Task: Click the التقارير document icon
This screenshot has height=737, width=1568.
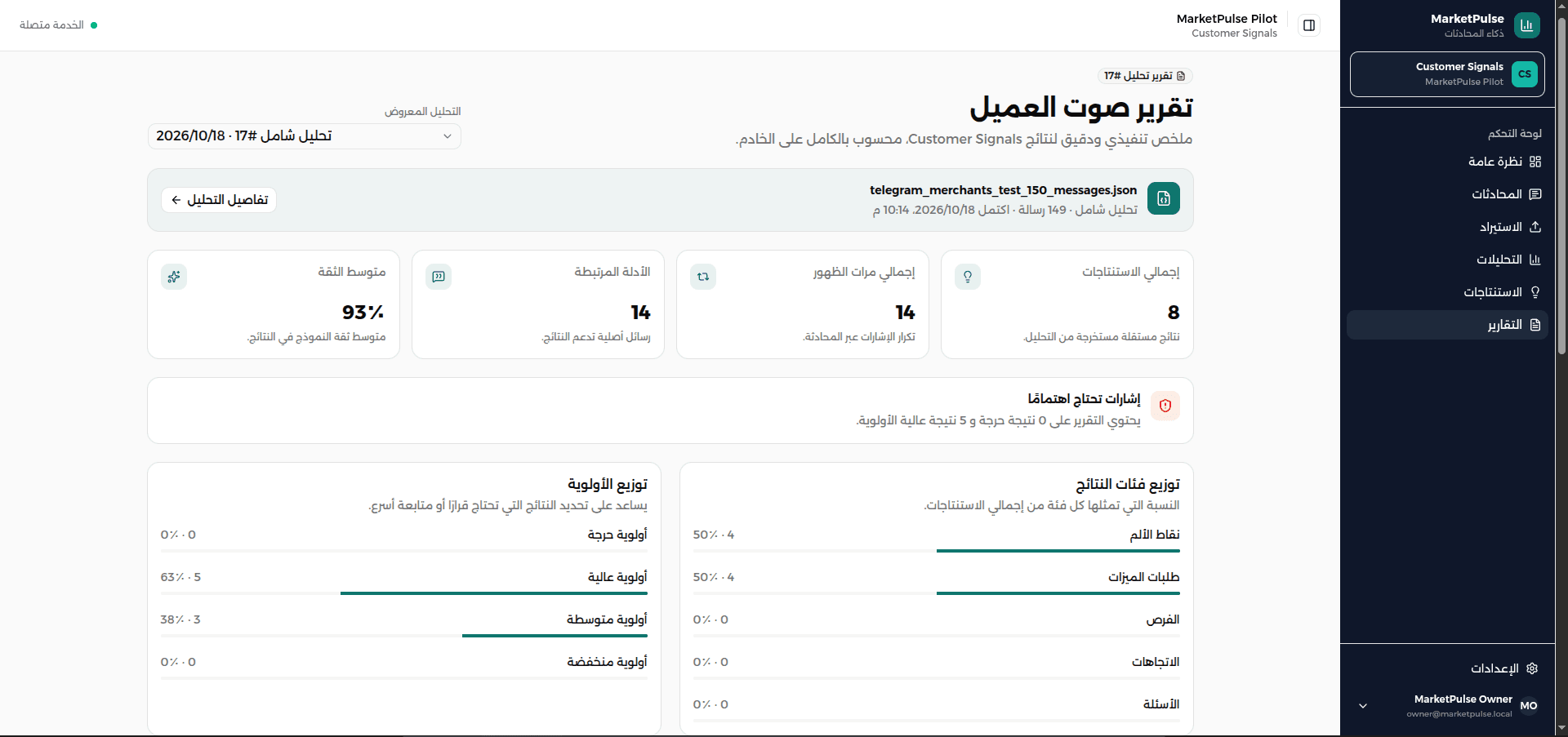Action: click(1535, 325)
